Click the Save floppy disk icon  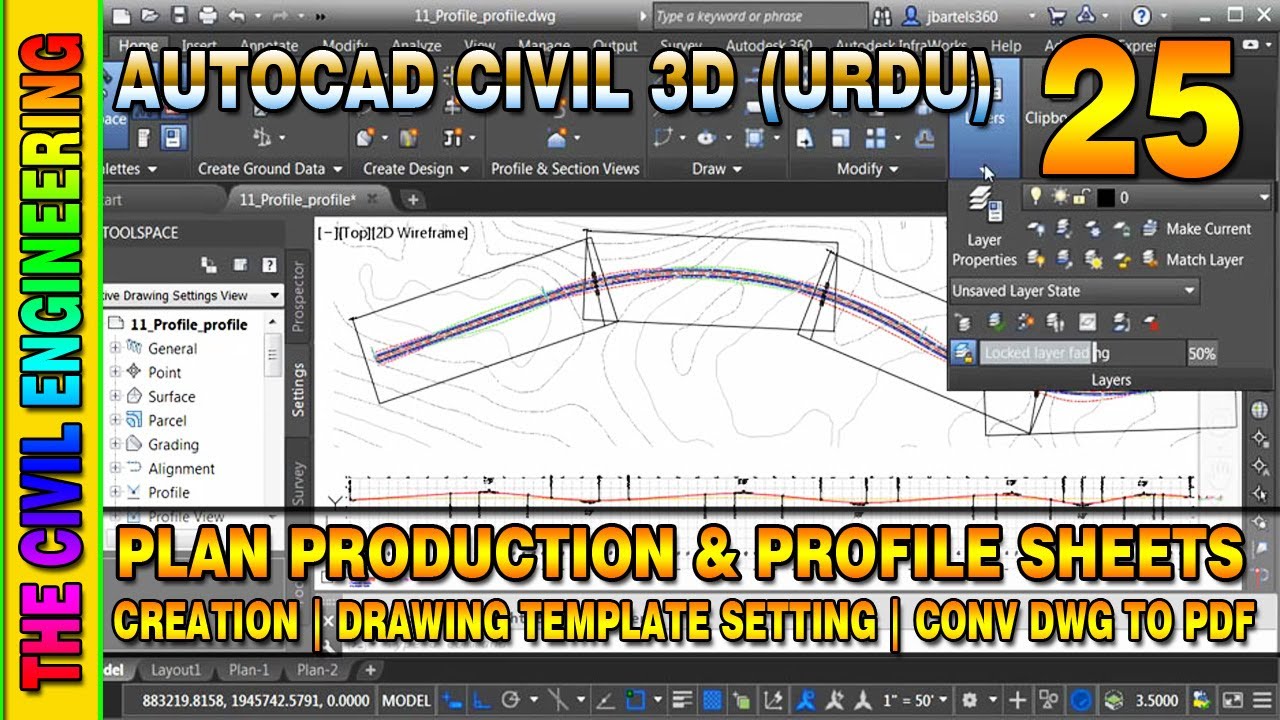coord(179,15)
